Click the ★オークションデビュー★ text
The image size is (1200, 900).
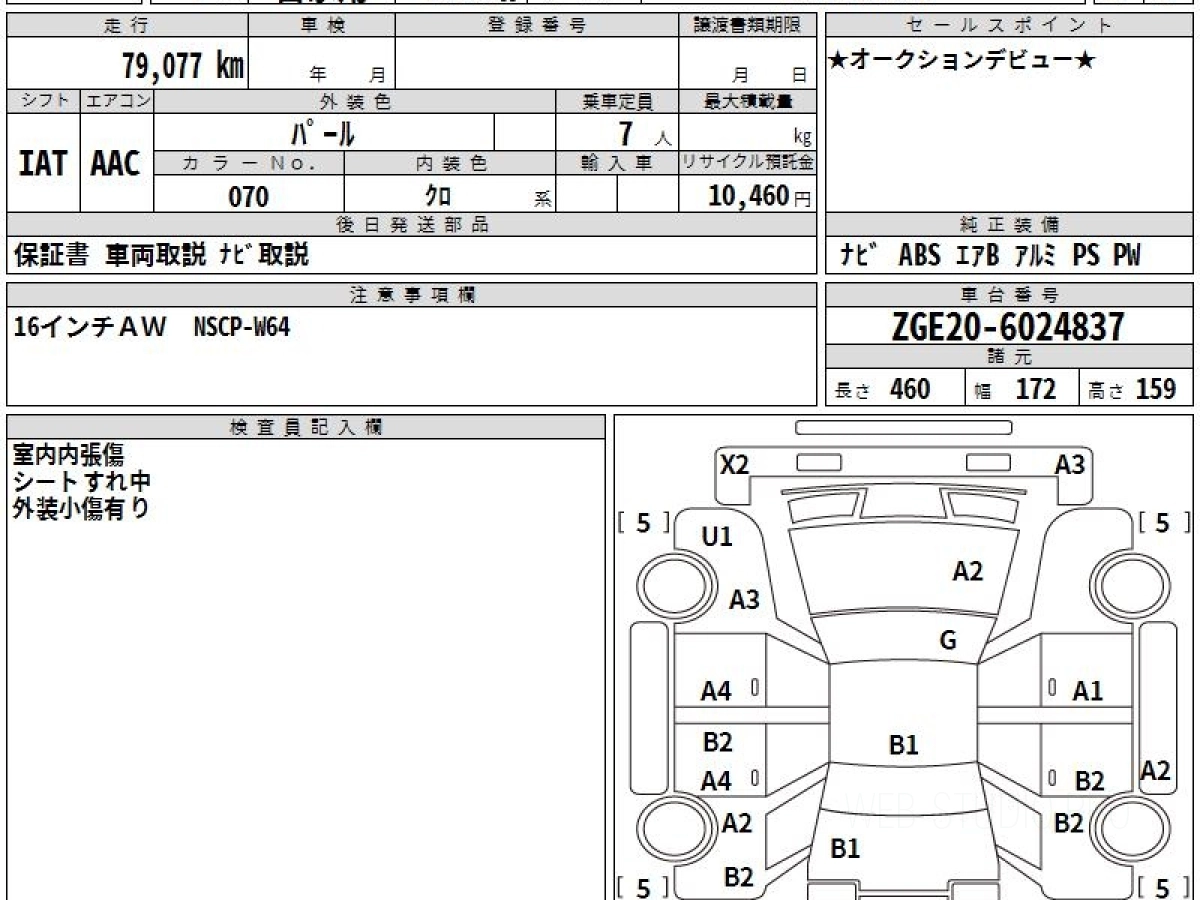coord(962,61)
